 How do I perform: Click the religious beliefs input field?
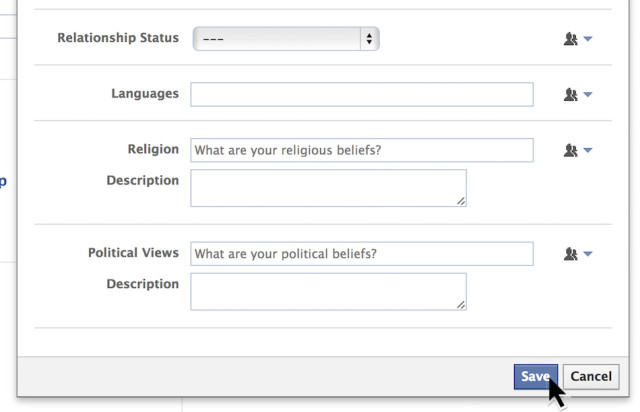coord(362,150)
